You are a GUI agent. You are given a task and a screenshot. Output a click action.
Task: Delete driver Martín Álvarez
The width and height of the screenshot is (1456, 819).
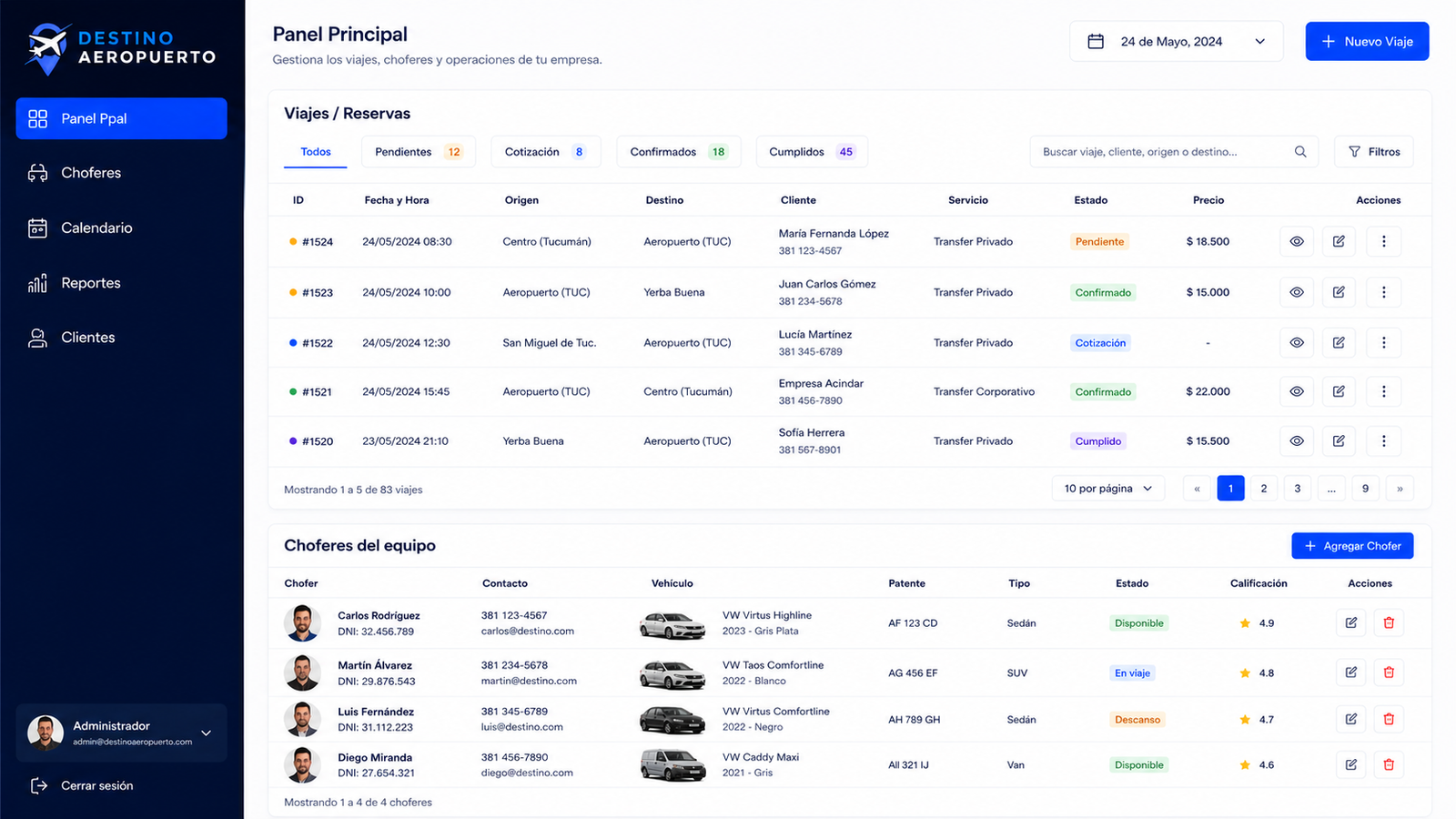1389,672
